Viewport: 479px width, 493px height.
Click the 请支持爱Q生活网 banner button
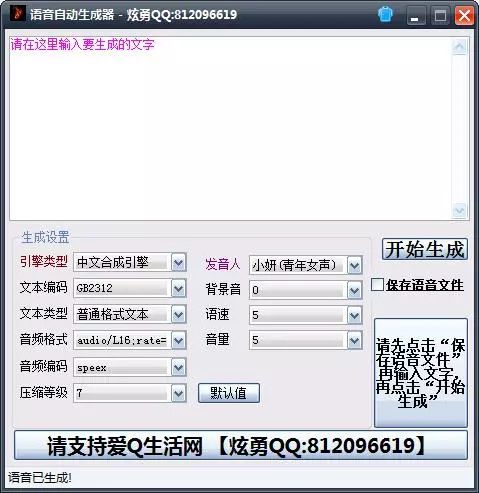(241, 445)
